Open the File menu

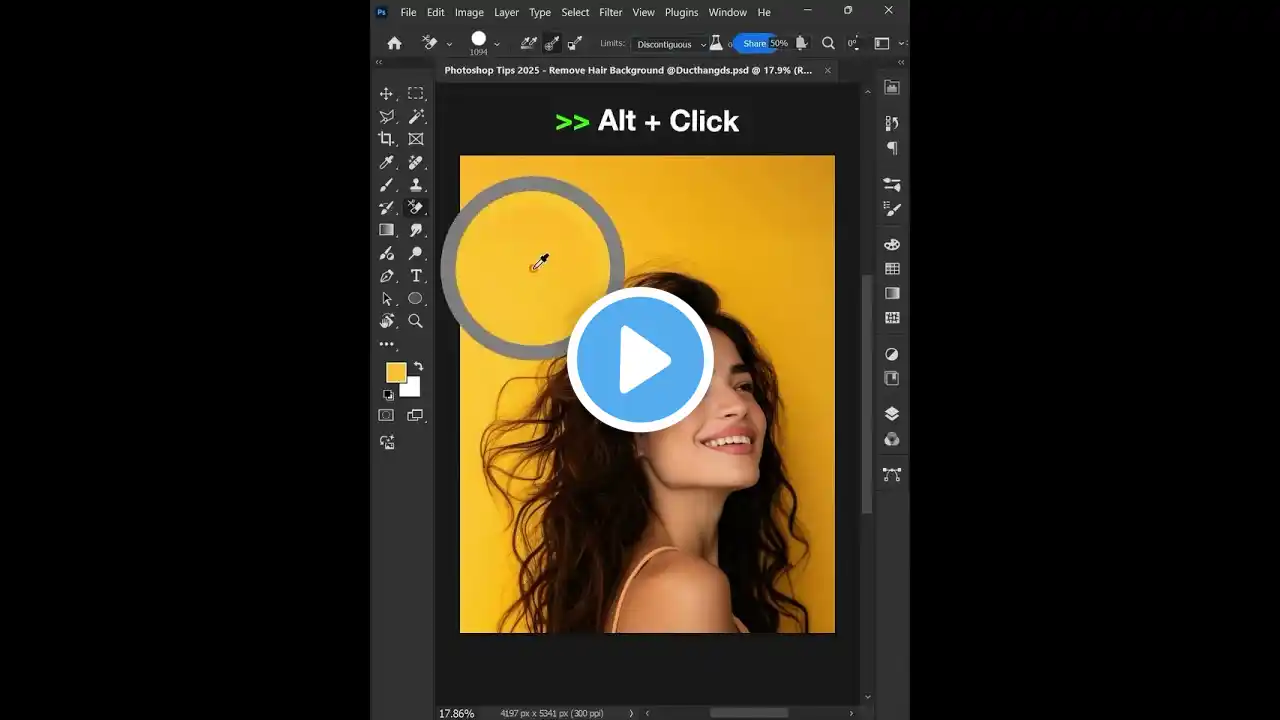pos(408,12)
